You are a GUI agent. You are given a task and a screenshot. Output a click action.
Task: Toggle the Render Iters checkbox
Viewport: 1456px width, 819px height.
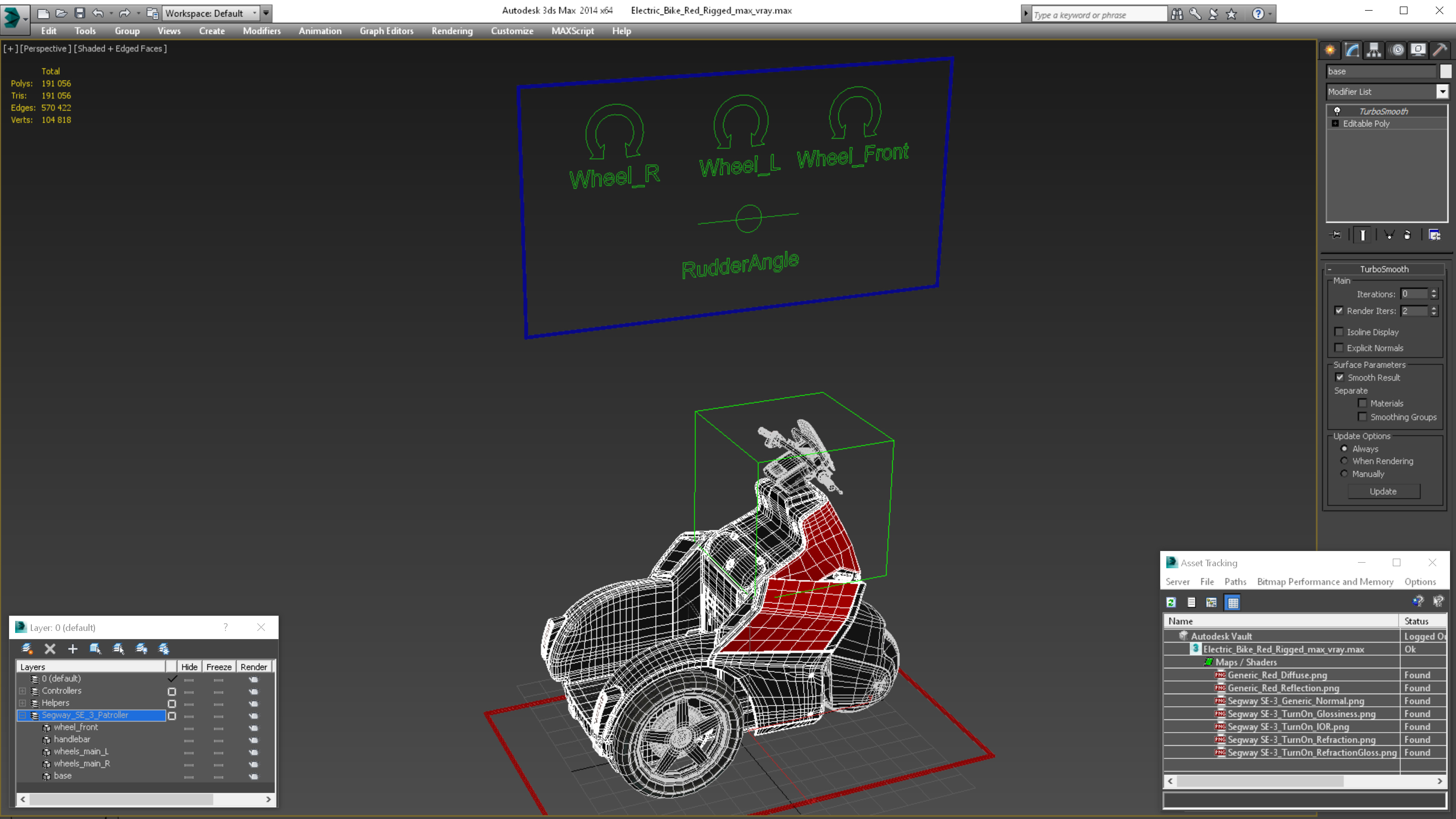click(x=1339, y=310)
